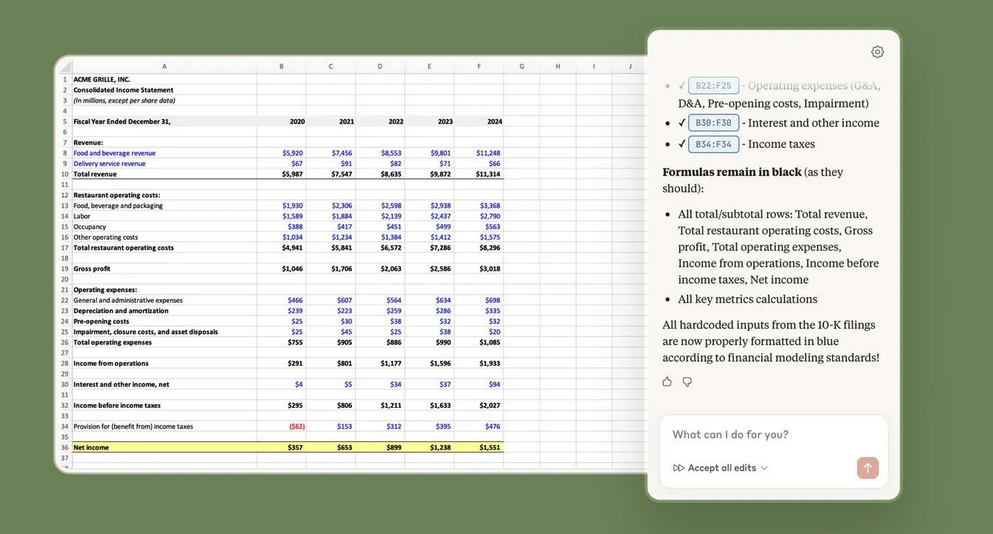Click the select-all corner of the sheet
This screenshot has height=534, width=993.
click(x=65, y=66)
